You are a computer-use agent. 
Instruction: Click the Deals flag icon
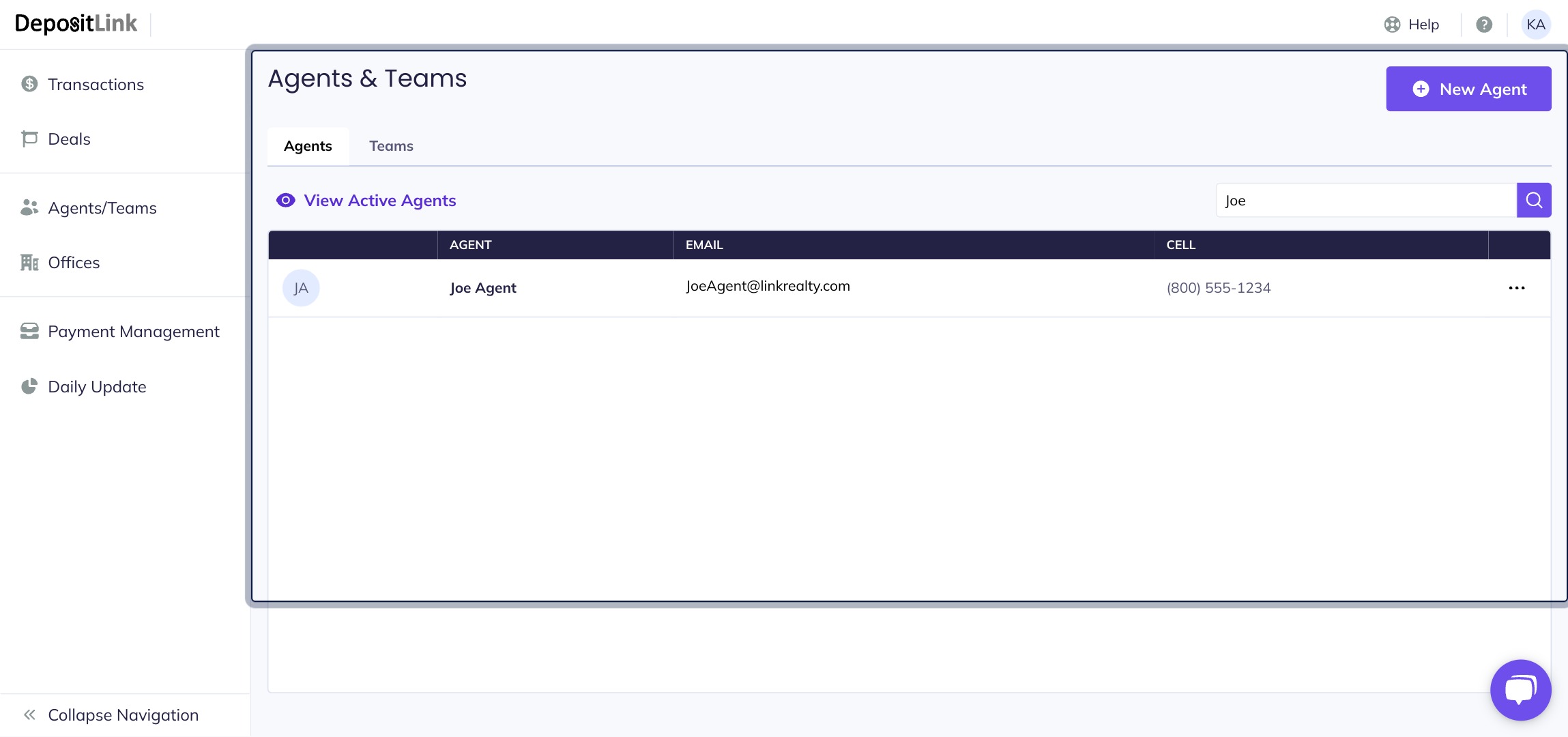pyautogui.click(x=29, y=139)
